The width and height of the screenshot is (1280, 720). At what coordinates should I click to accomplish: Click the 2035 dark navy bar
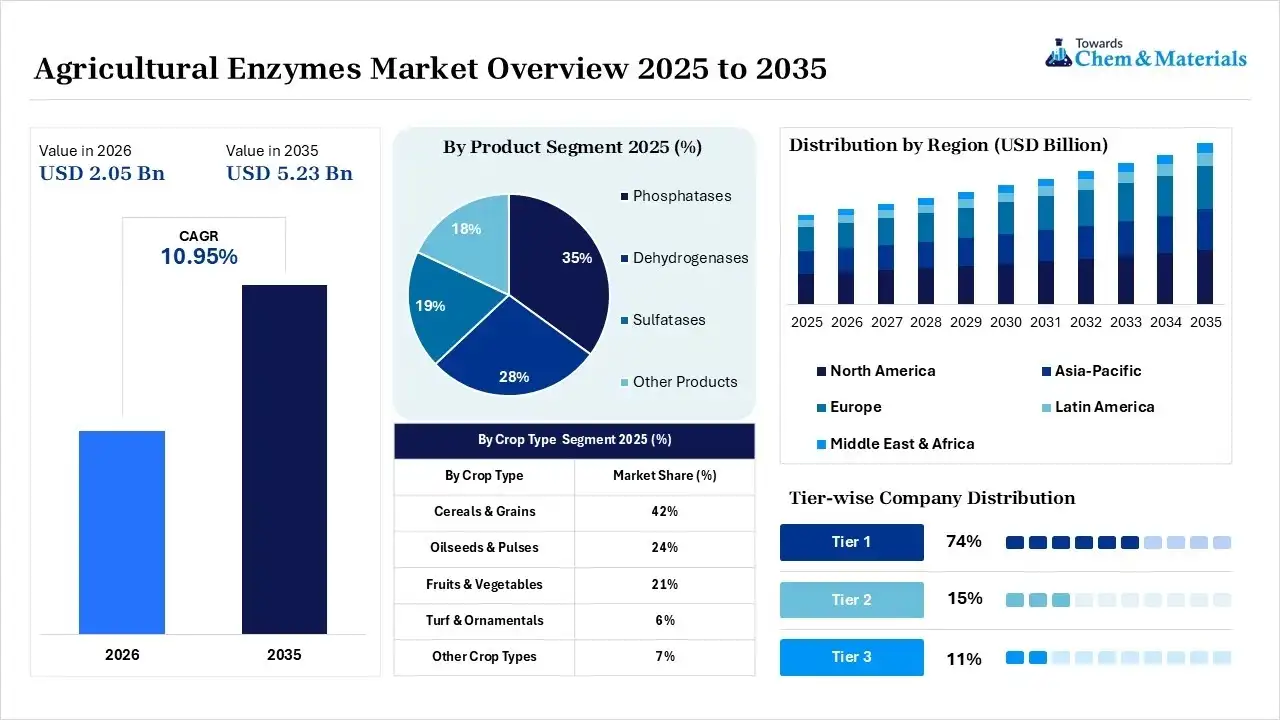pyautogui.click(x=284, y=459)
